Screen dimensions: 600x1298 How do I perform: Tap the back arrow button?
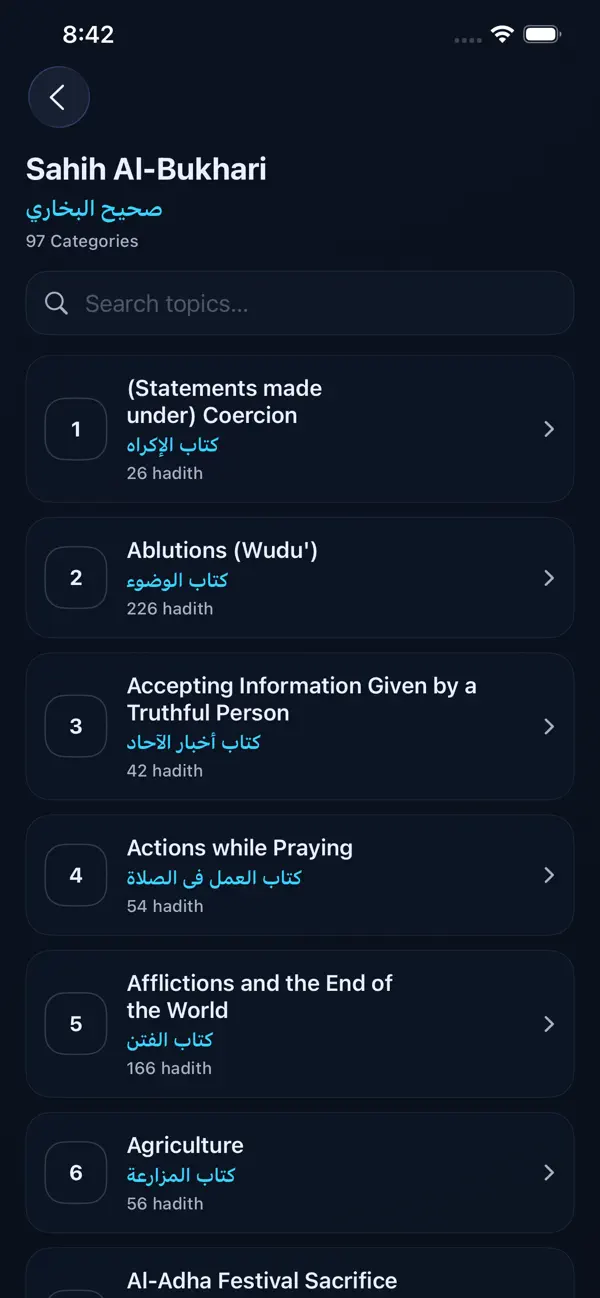(x=59, y=97)
